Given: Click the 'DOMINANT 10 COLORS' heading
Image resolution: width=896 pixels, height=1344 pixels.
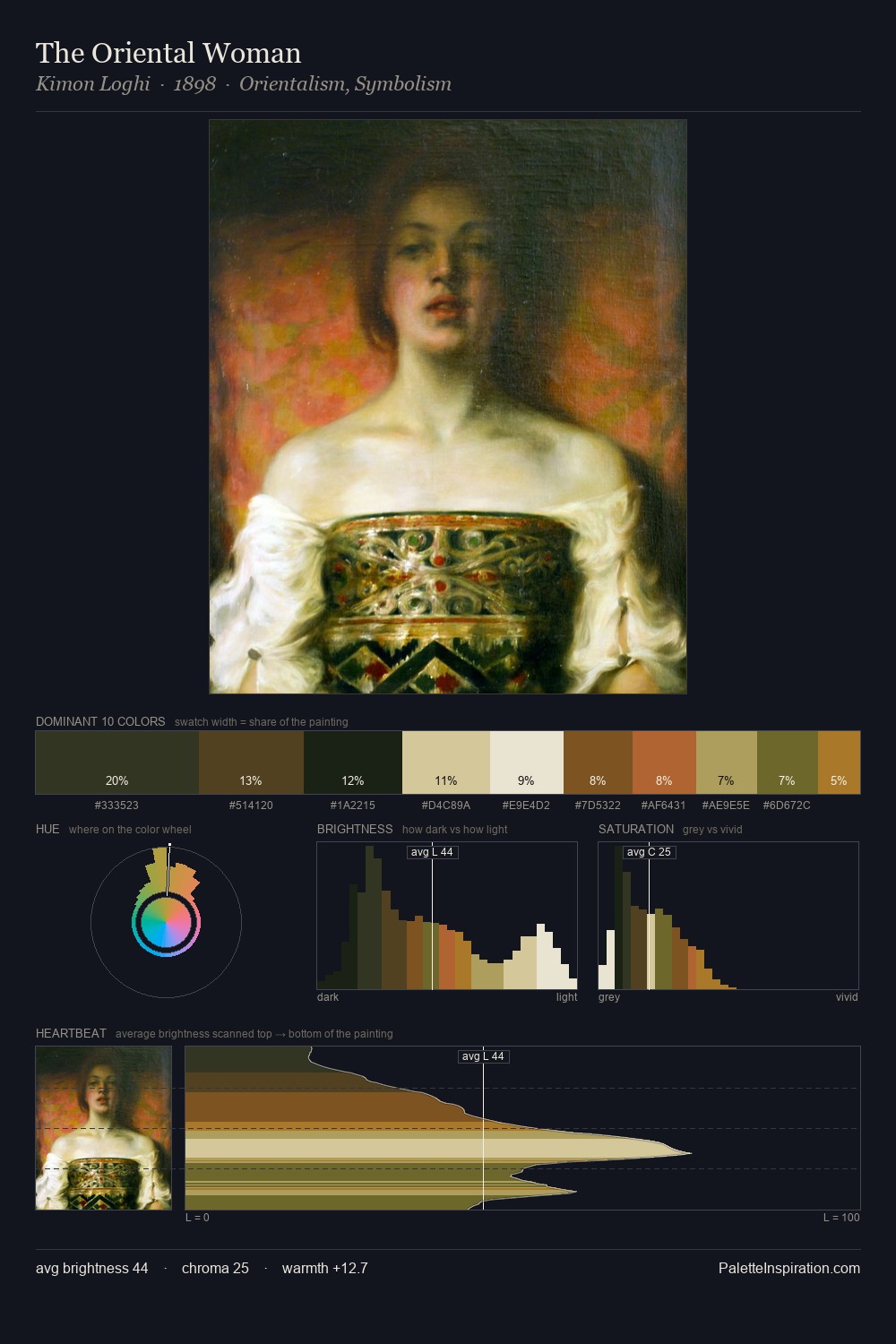Looking at the screenshot, I should click(100, 721).
